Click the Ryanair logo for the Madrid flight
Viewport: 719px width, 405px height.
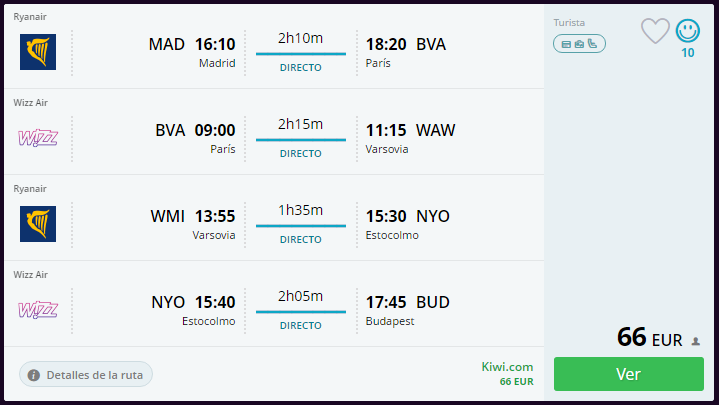point(38,52)
